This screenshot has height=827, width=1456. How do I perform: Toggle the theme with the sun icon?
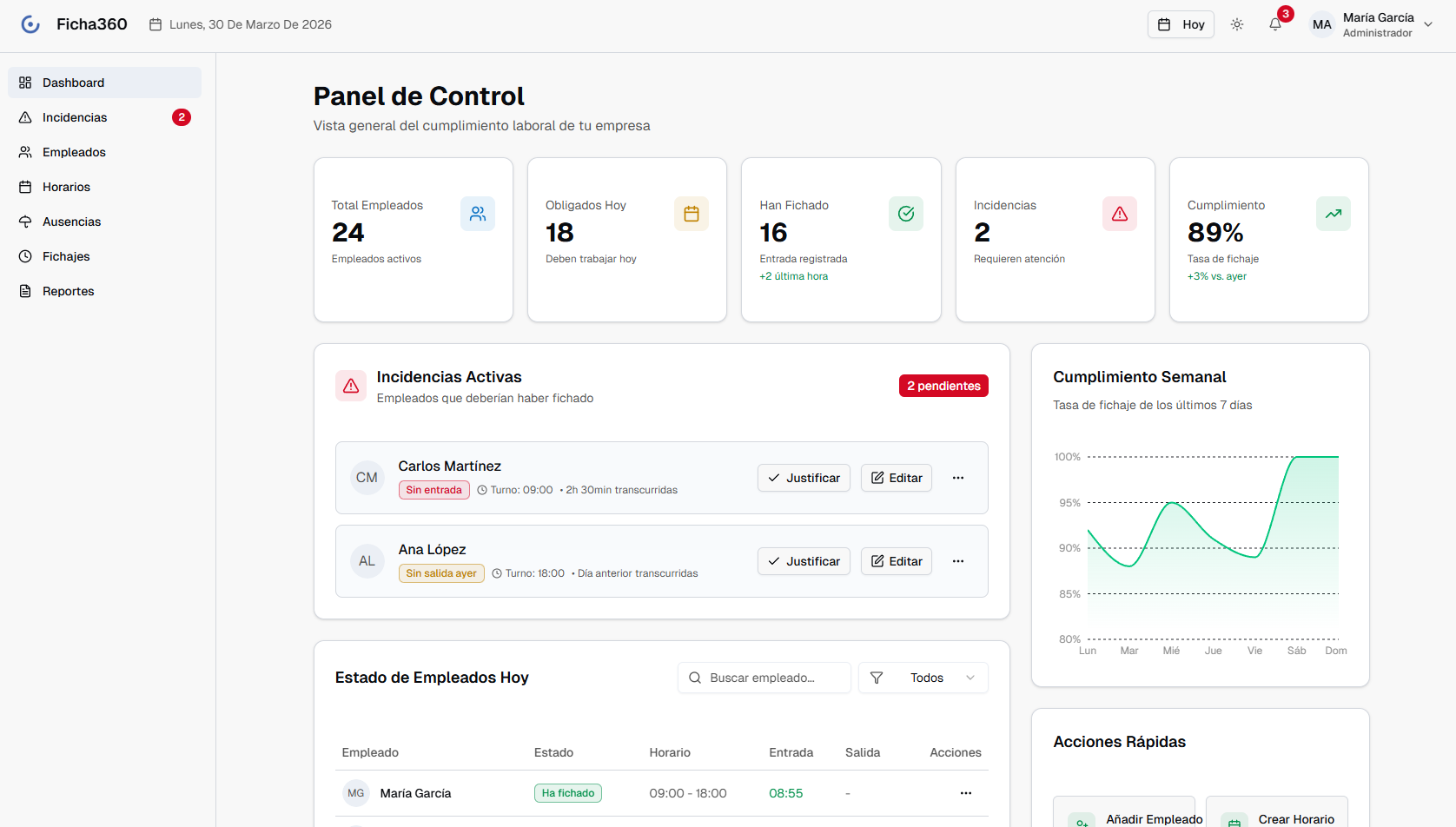[x=1237, y=24]
